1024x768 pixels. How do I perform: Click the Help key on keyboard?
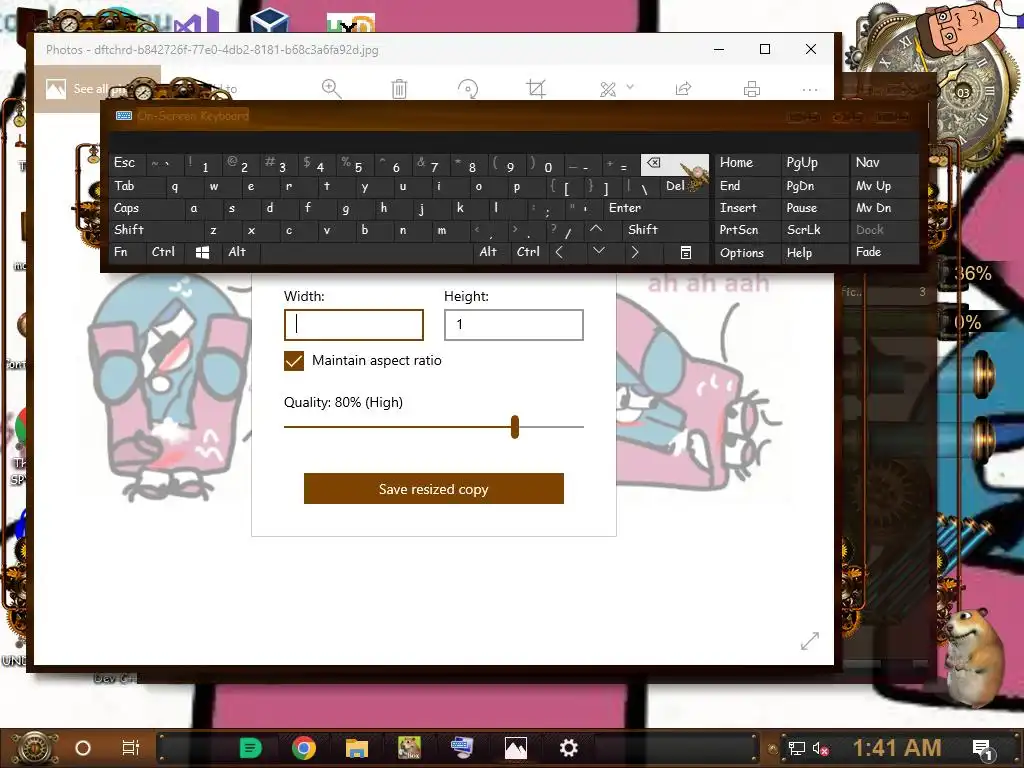click(x=814, y=253)
